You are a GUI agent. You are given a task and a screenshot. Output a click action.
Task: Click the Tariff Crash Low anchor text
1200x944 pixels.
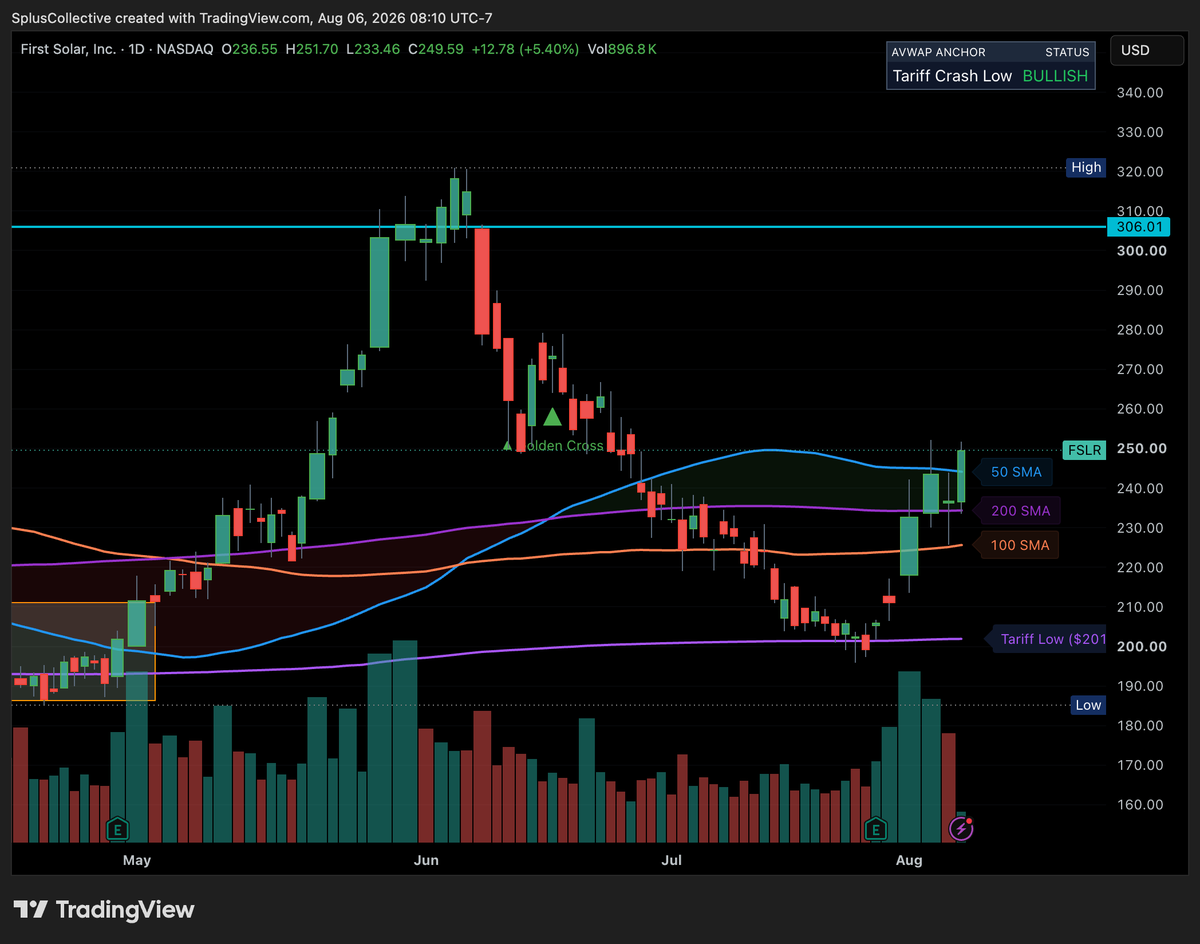click(x=953, y=76)
